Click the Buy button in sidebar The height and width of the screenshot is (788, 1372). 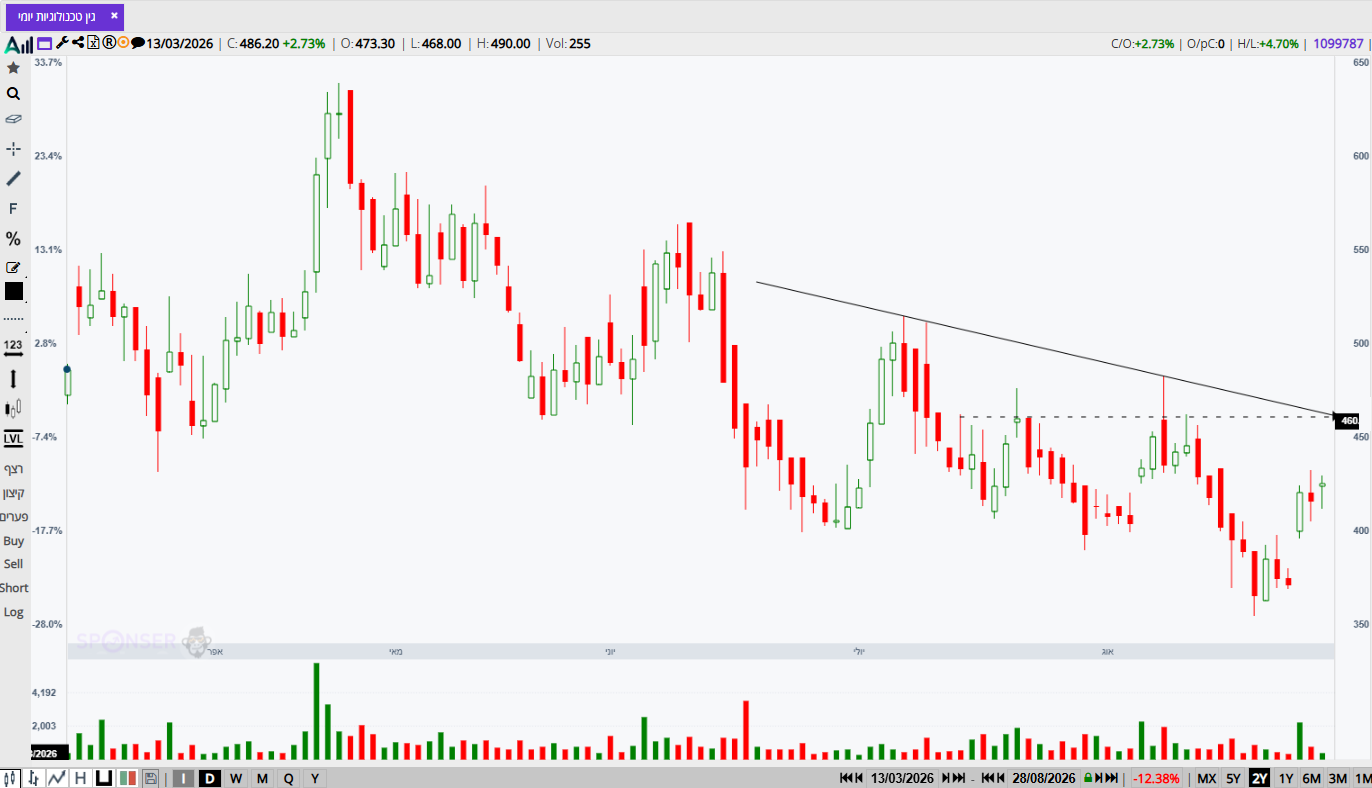13,541
